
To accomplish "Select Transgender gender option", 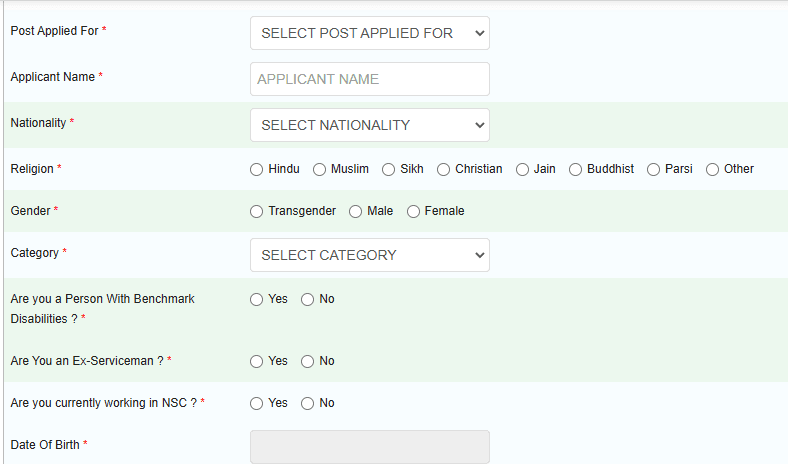I will (x=257, y=211).
